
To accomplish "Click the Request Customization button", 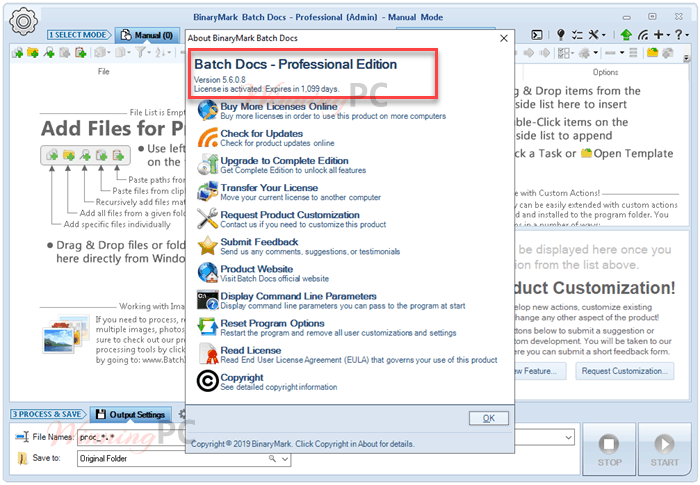I will pyautogui.click(x=625, y=371).
